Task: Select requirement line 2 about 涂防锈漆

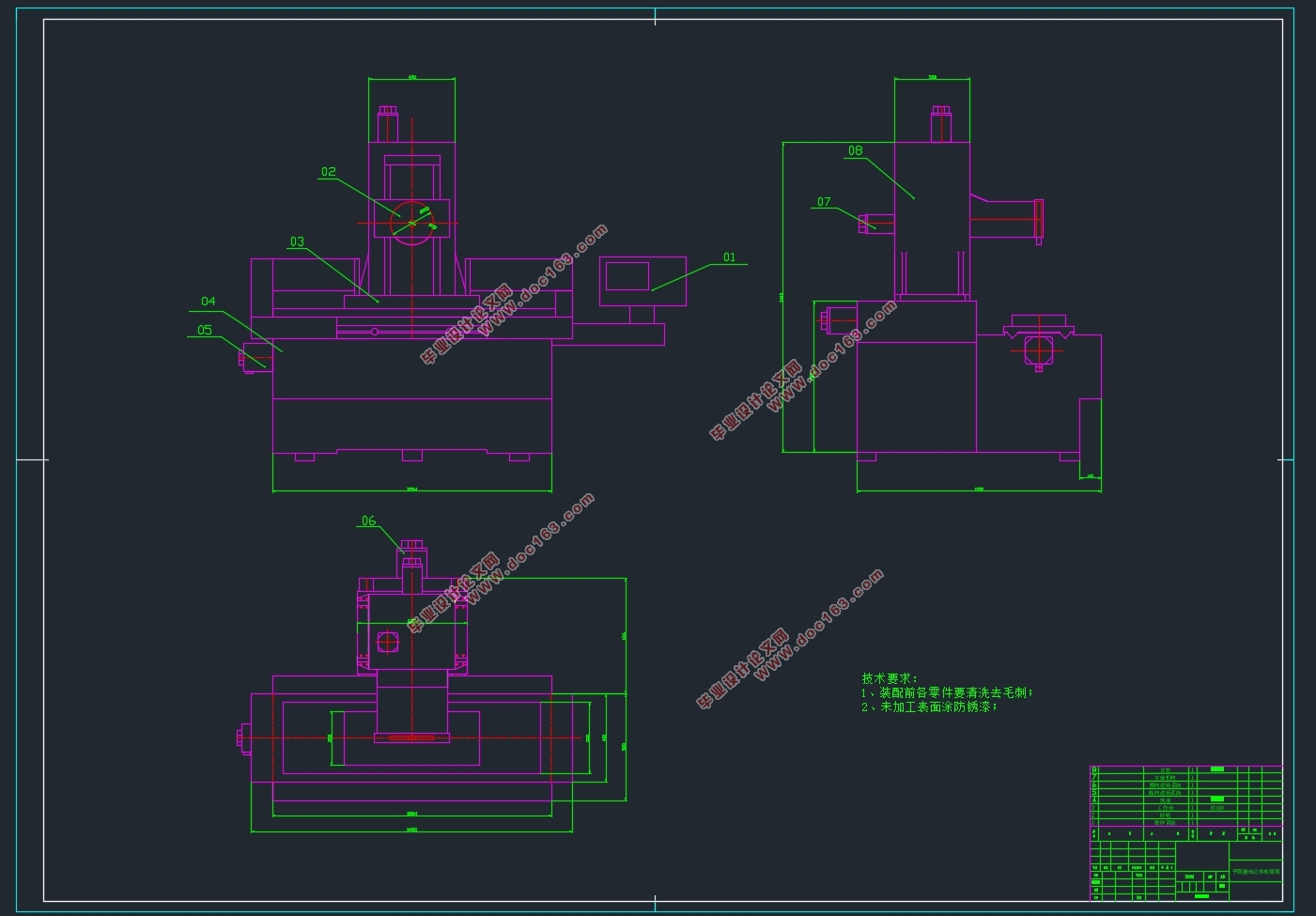Action: coord(929,706)
